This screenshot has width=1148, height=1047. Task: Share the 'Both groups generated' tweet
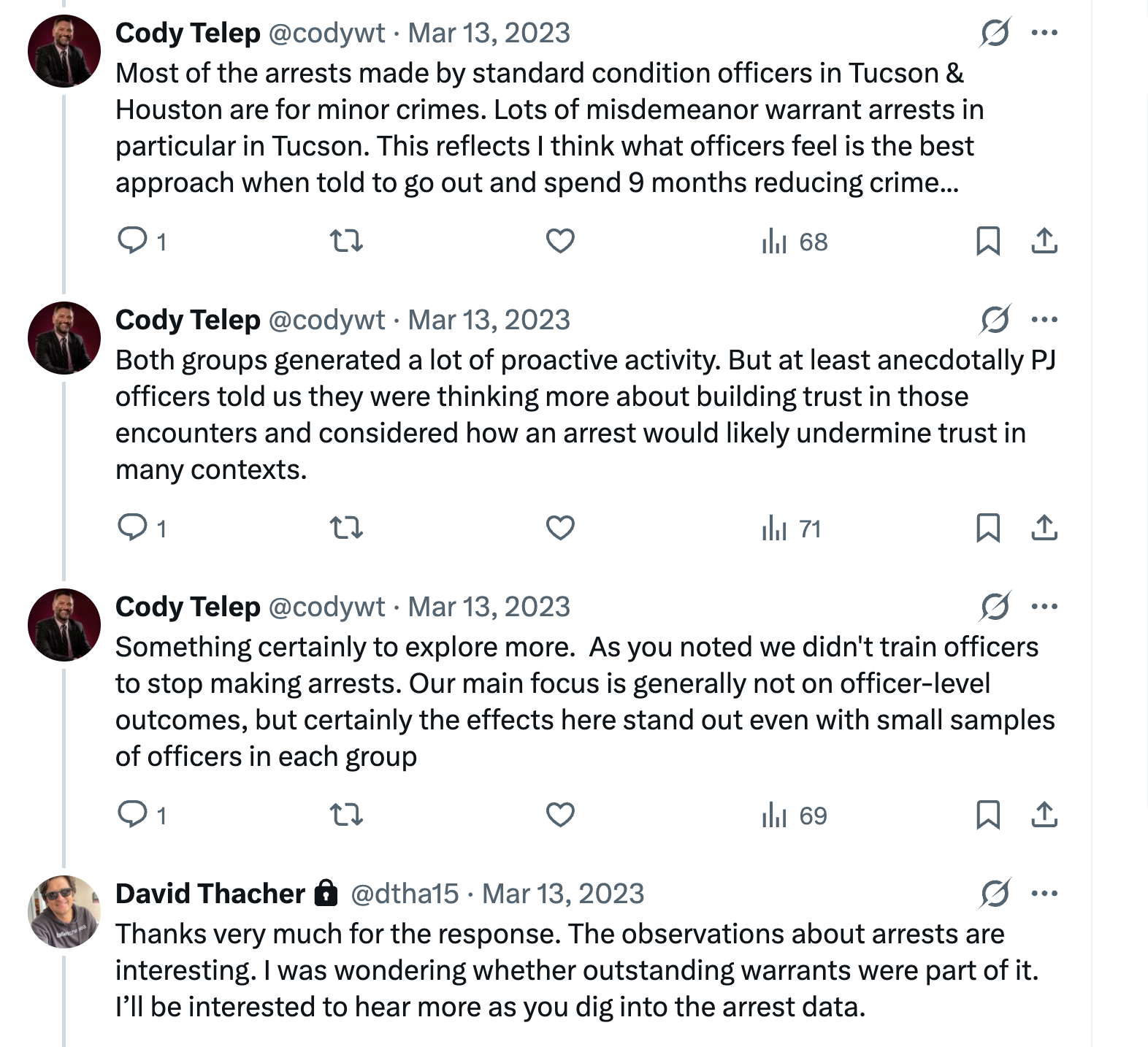click(x=1044, y=527)
